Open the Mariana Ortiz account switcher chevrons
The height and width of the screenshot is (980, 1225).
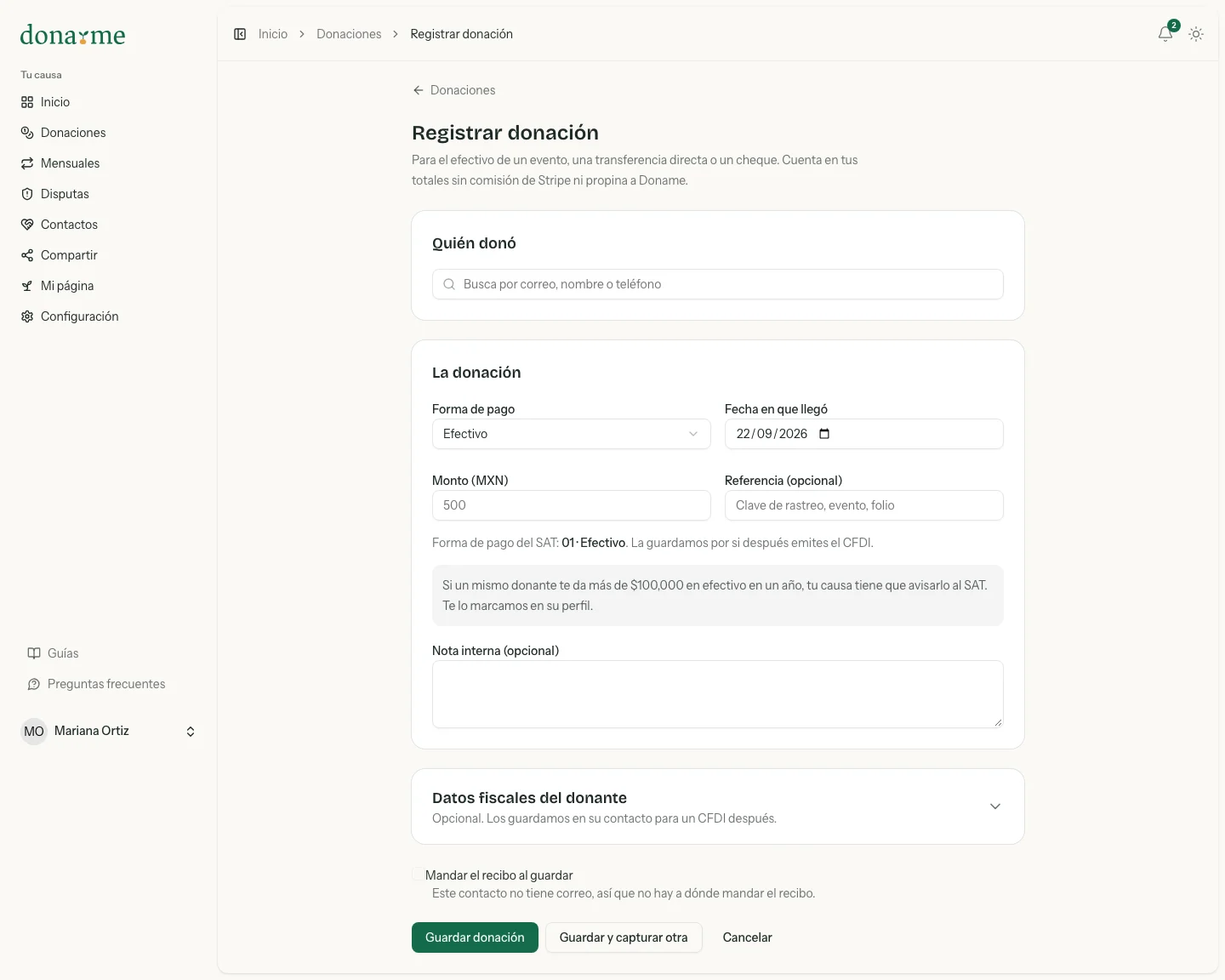(191, 732)
